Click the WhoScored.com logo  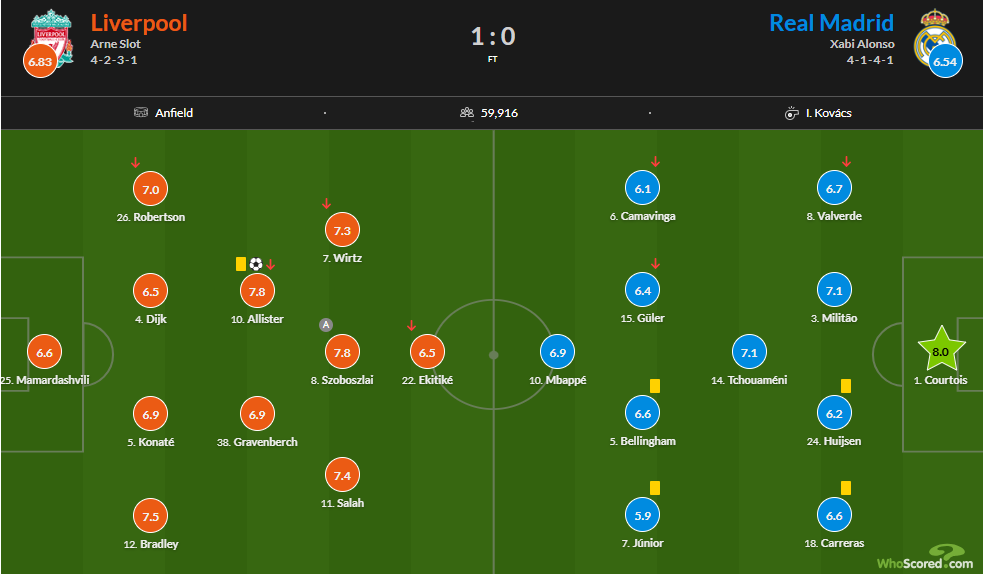(925, 558)
